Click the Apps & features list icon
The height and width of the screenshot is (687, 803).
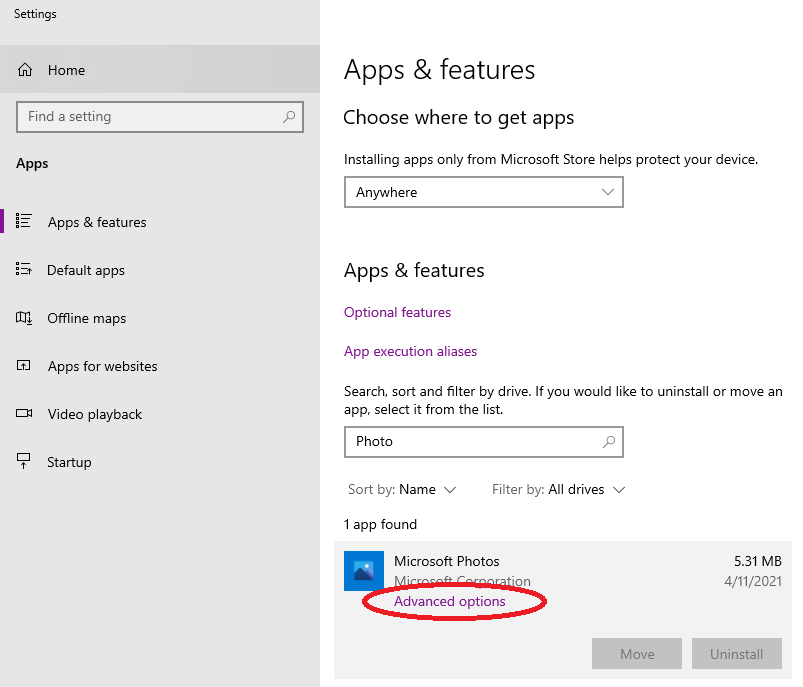[24, 221]
